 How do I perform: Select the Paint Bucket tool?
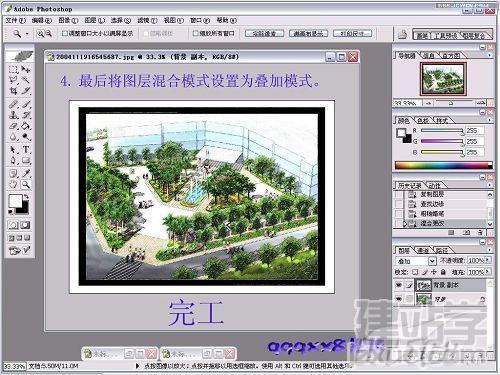coord(26,126)
